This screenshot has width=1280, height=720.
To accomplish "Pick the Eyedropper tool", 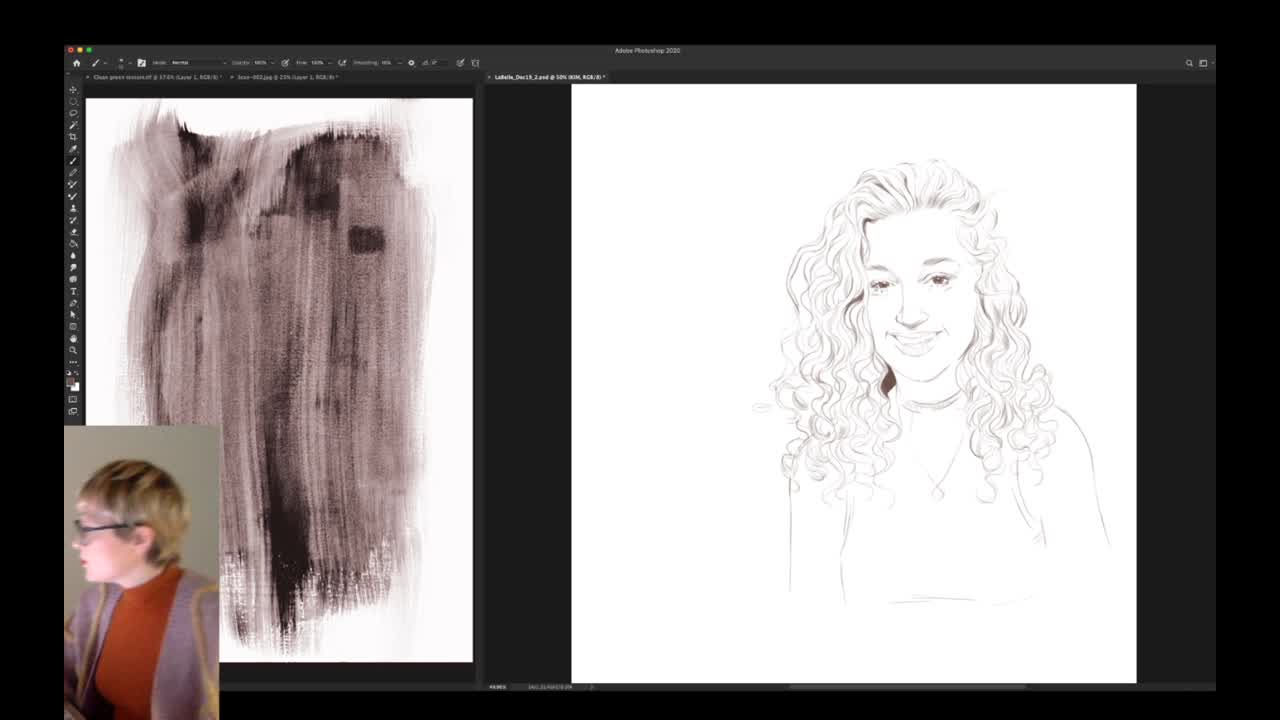I will click(72, 148).
